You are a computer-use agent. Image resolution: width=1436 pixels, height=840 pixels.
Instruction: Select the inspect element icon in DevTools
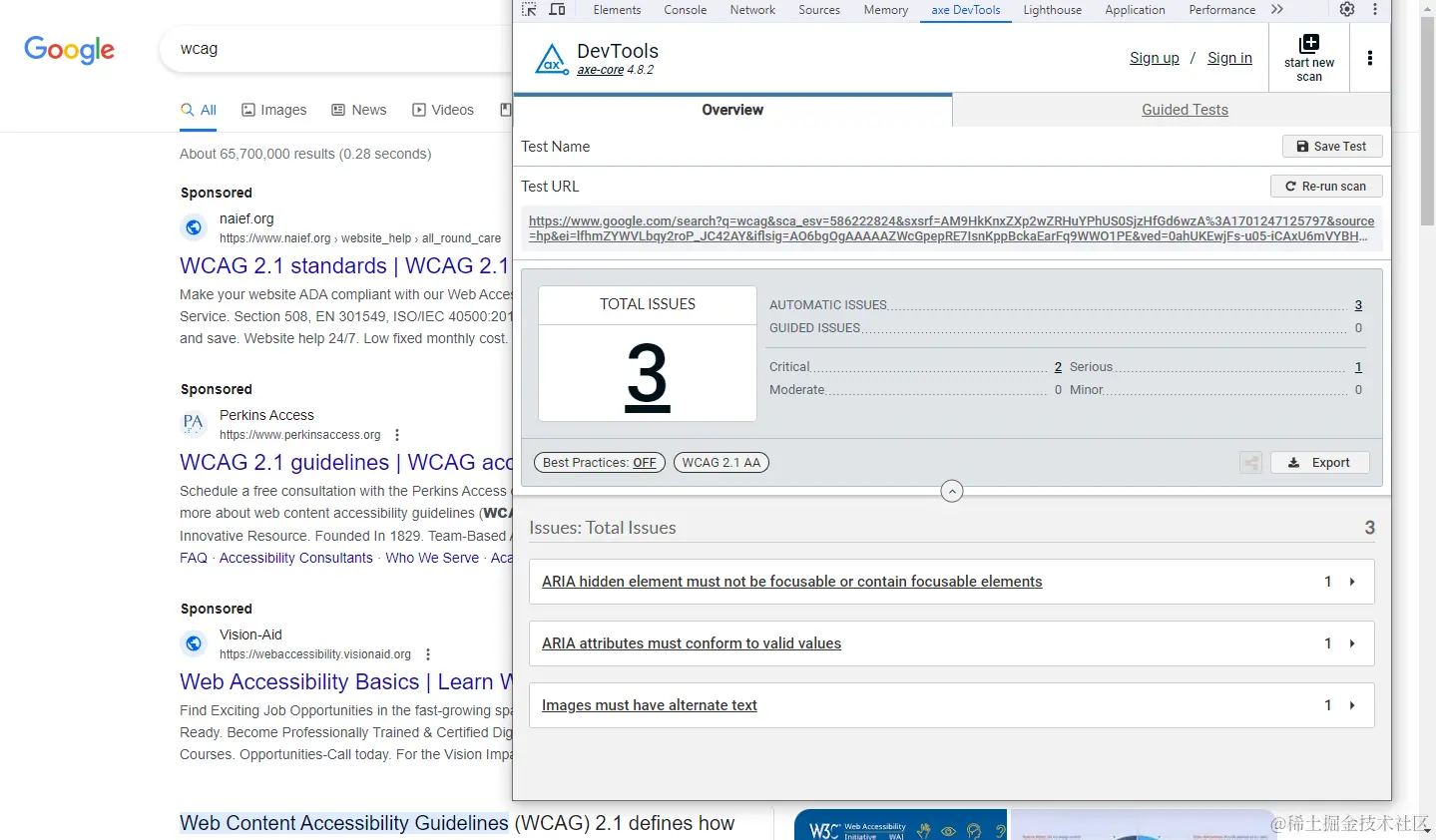(x=529, y=10)
